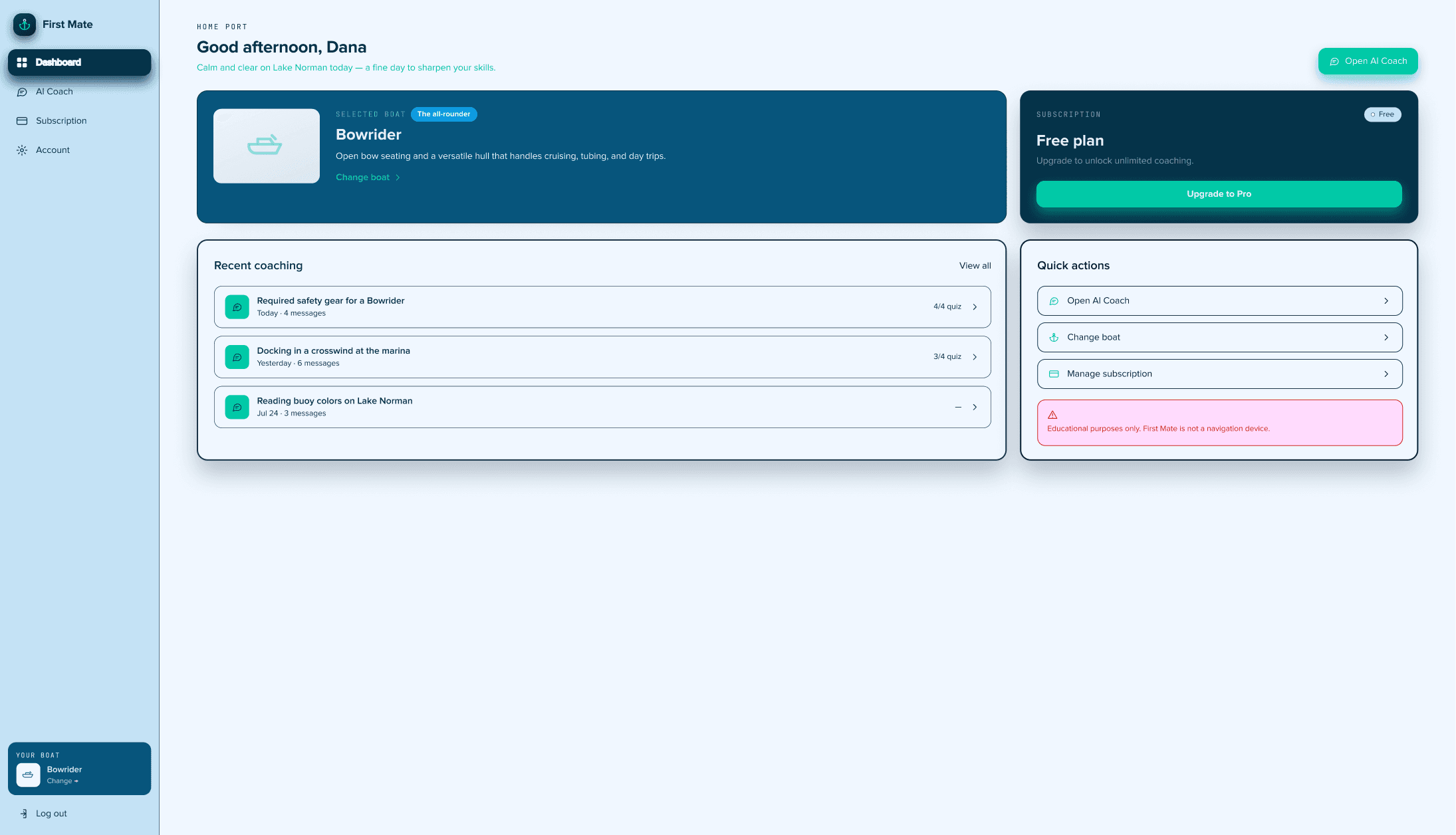Click the small boat icon in Your Boat card

click(28, 775)
